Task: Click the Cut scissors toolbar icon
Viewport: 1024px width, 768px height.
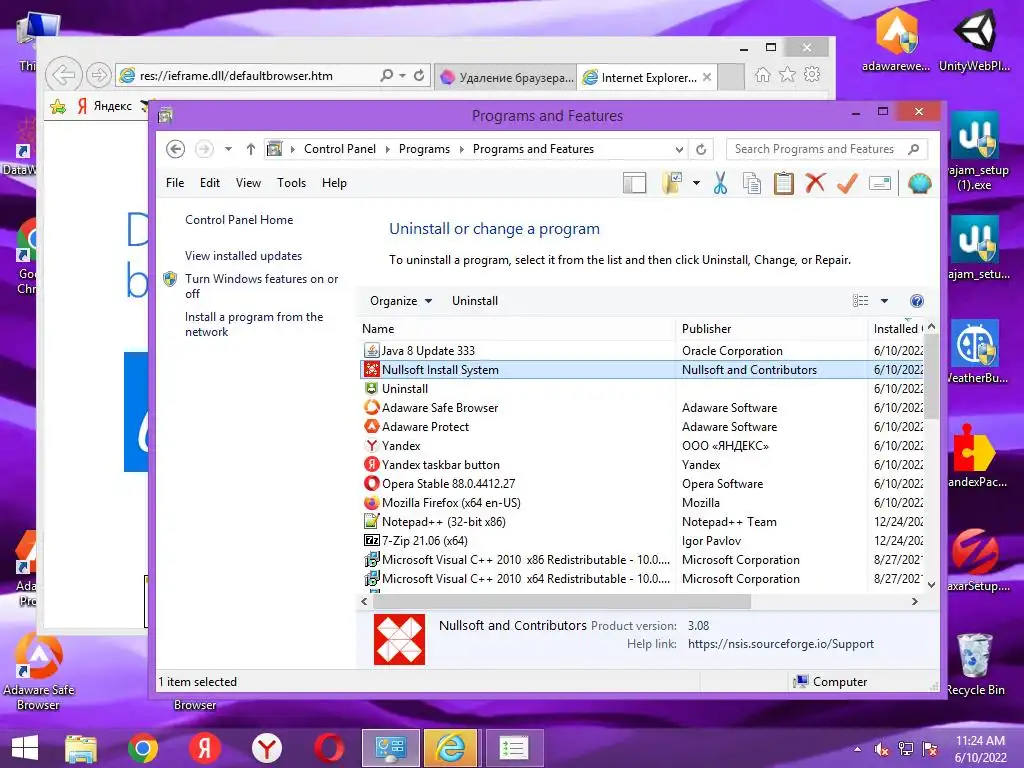Action: click(x=720, y=184)
